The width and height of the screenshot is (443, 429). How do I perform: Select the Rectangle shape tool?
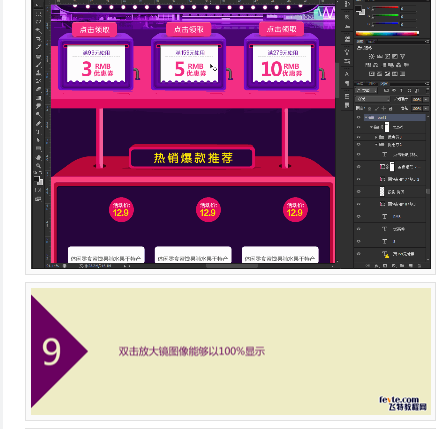pos(39,148)
